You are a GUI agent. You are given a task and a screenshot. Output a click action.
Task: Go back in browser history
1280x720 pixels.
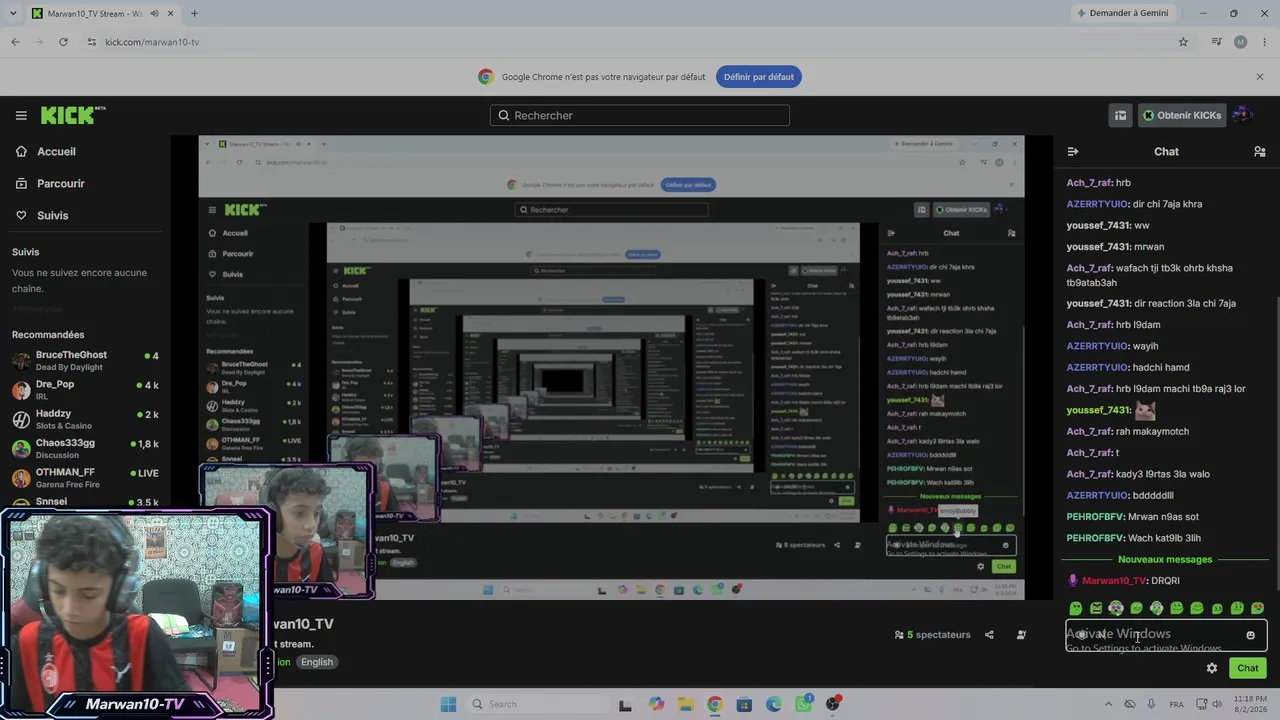pos(15,42)
